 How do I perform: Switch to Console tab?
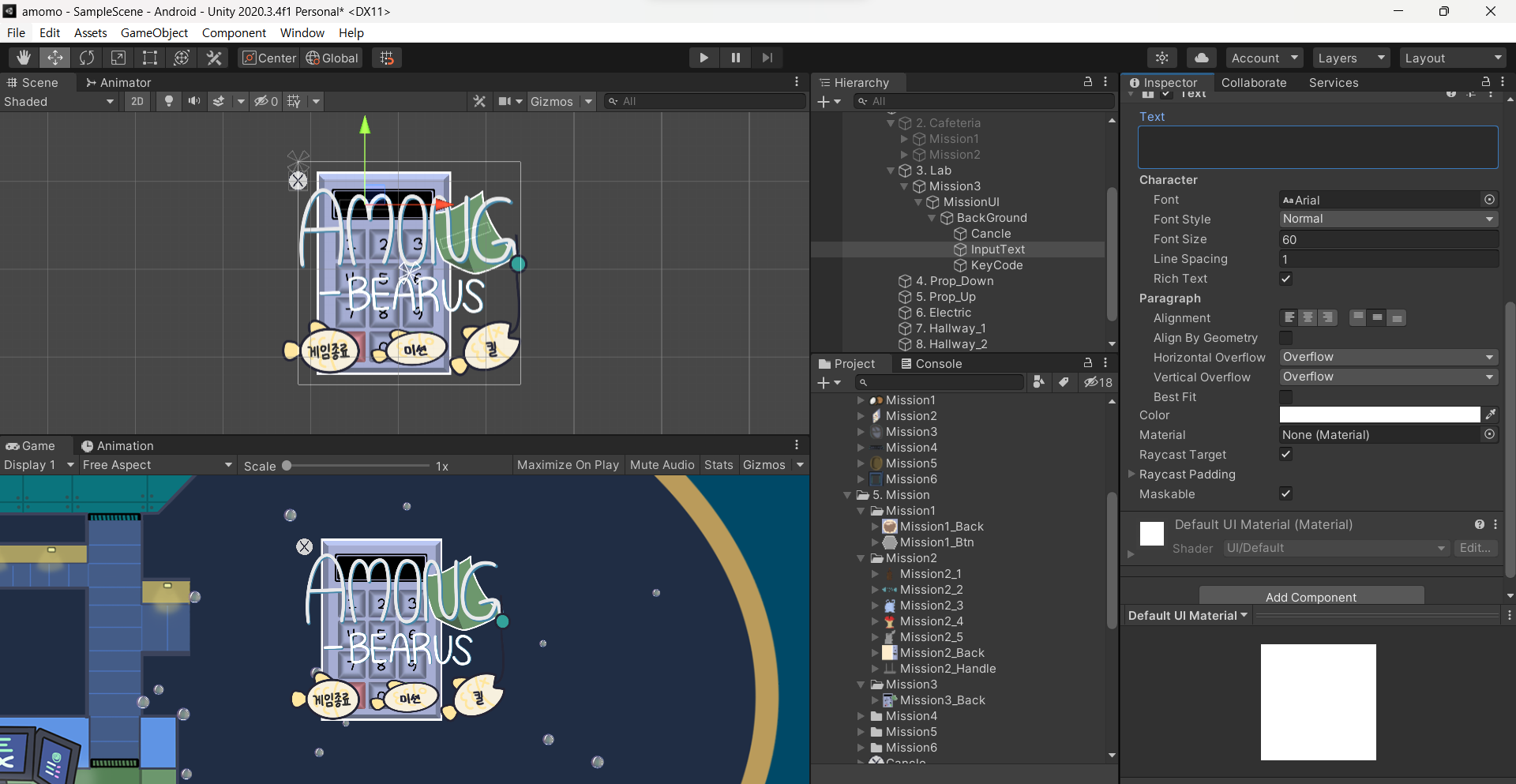(932, 363)
